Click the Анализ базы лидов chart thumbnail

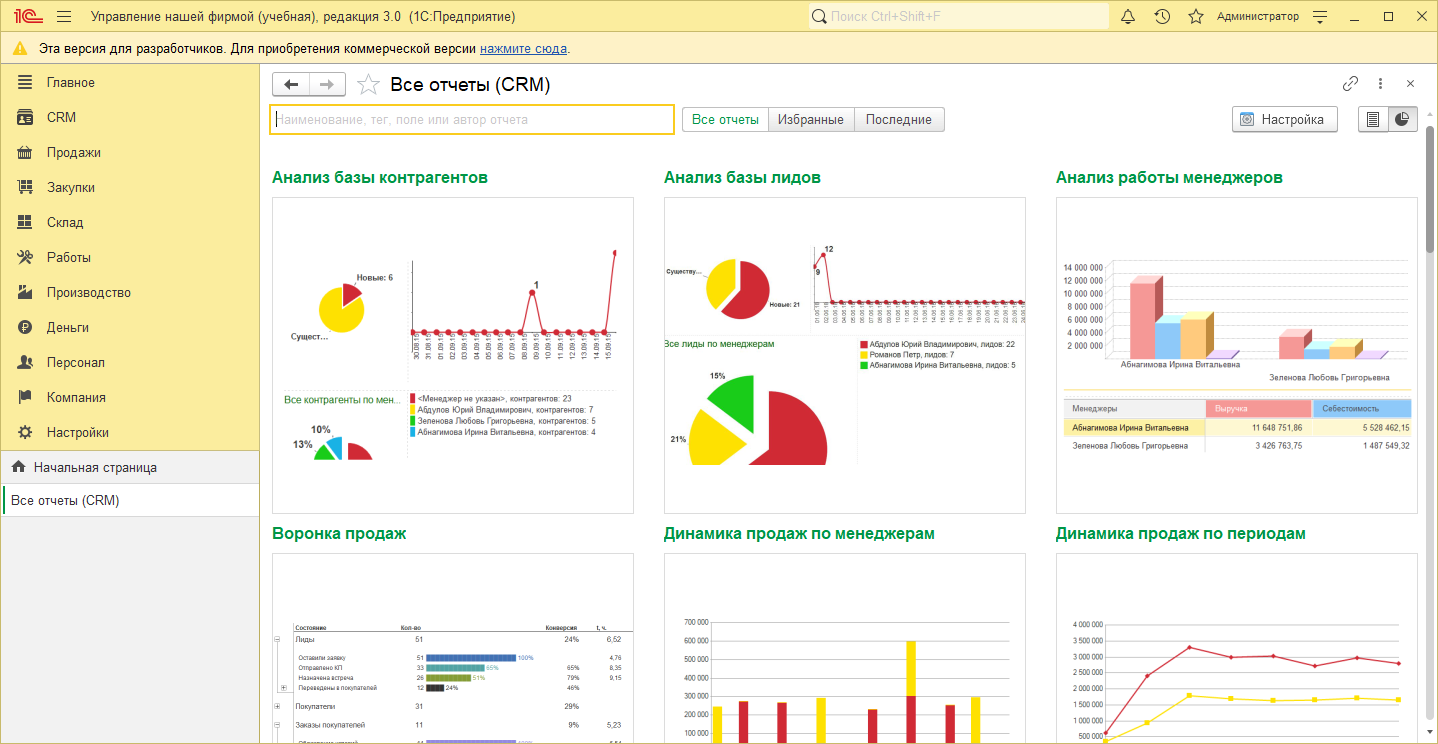point(845,355)
